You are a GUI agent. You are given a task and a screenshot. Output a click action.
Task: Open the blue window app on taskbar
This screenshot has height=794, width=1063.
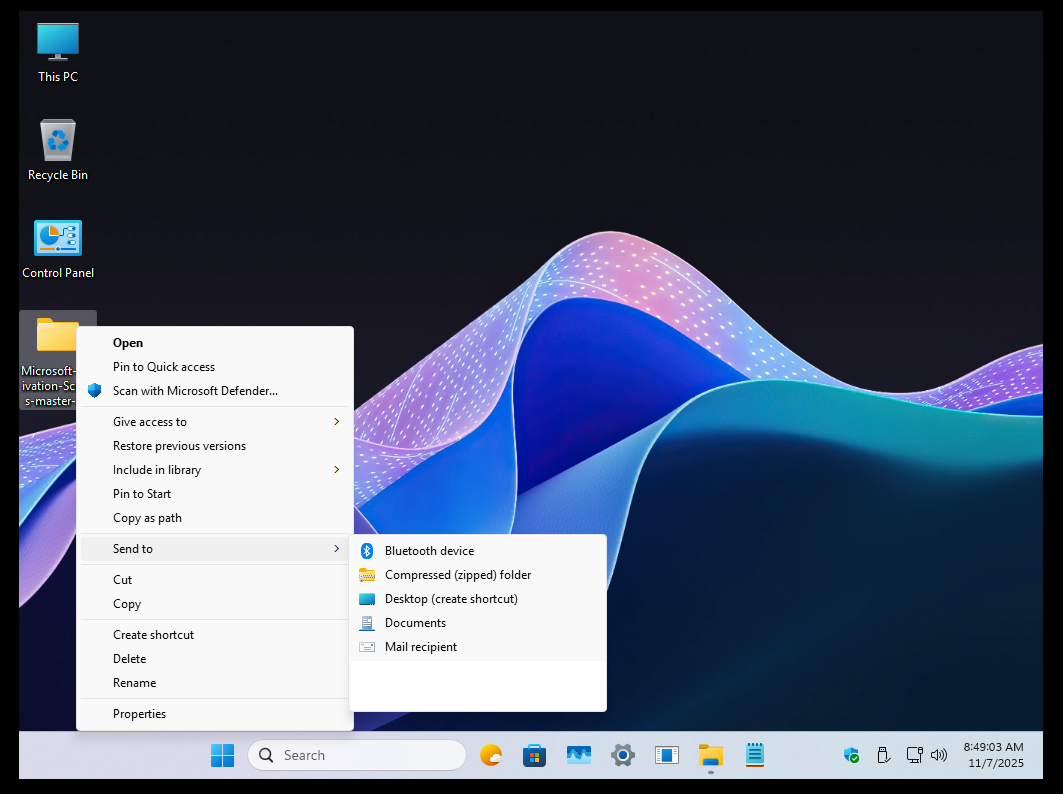(666, 755)
